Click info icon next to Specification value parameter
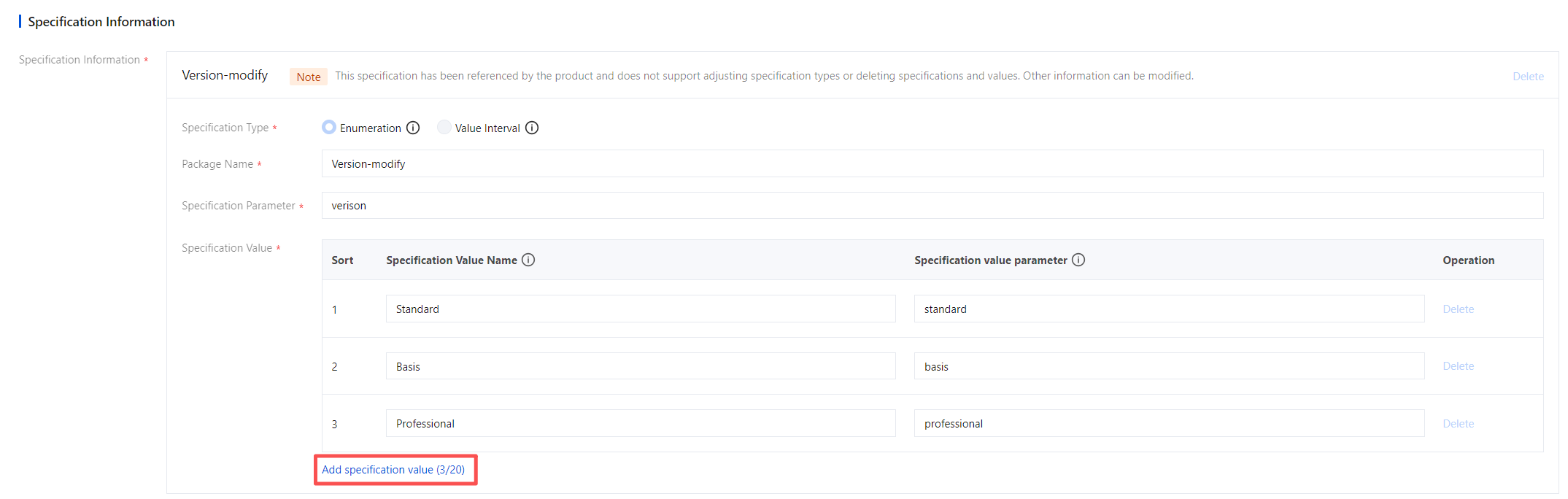 tap(1078, 260)
